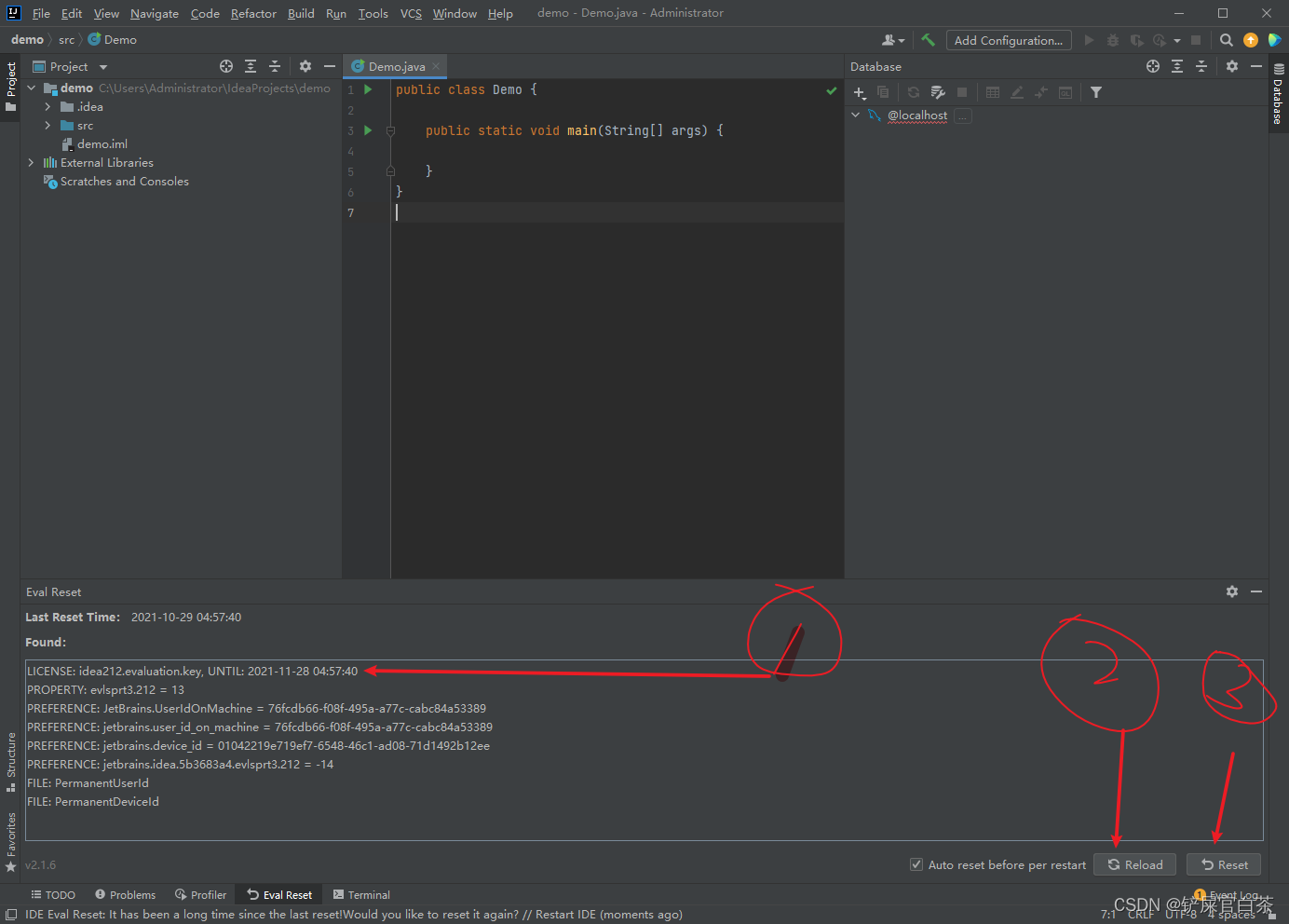Screen dimensions: 1289x924
Task: Click the Reset button
Action: click(x=1224, y=864)
